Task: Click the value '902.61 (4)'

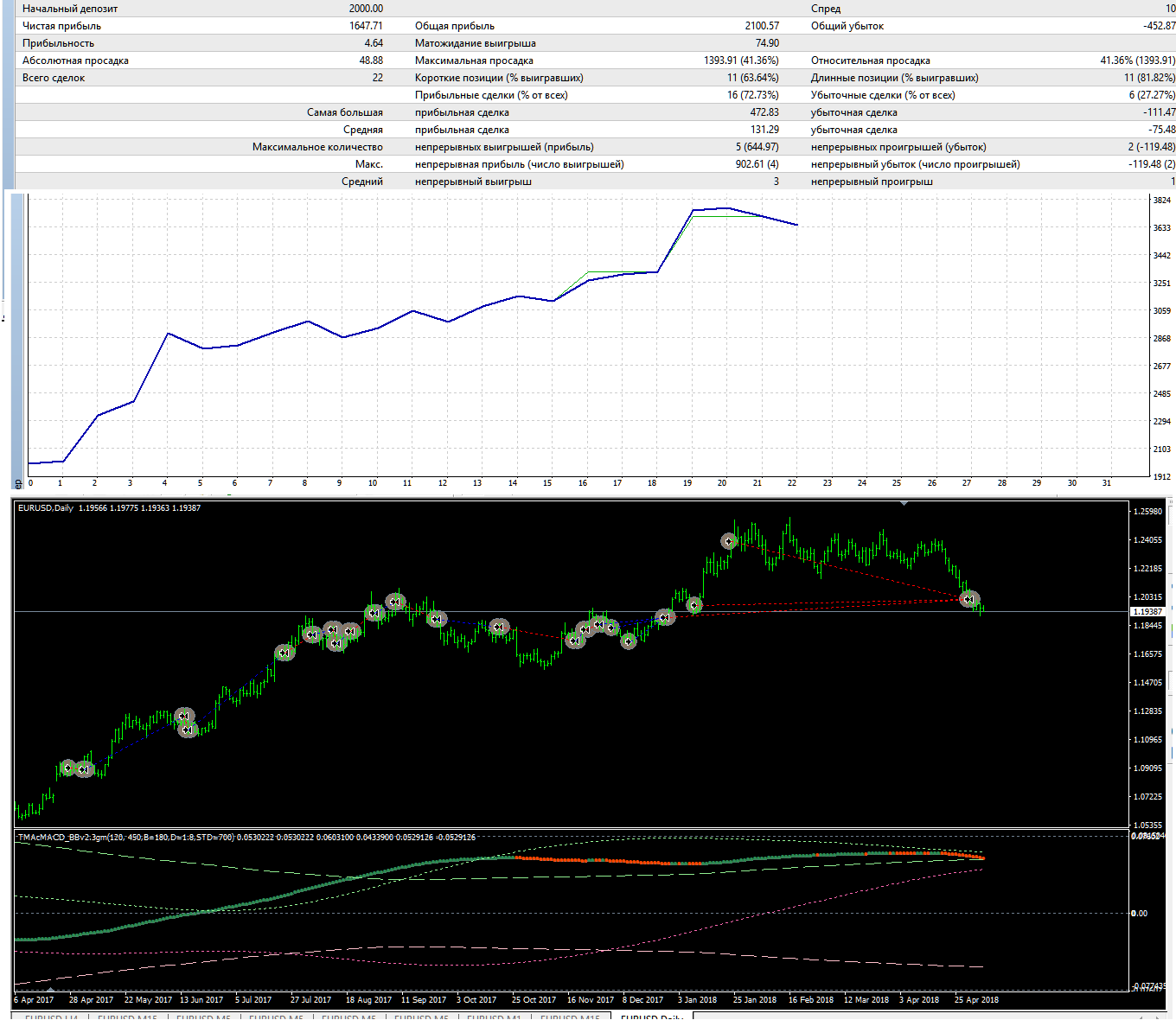Action: [757, 164]
